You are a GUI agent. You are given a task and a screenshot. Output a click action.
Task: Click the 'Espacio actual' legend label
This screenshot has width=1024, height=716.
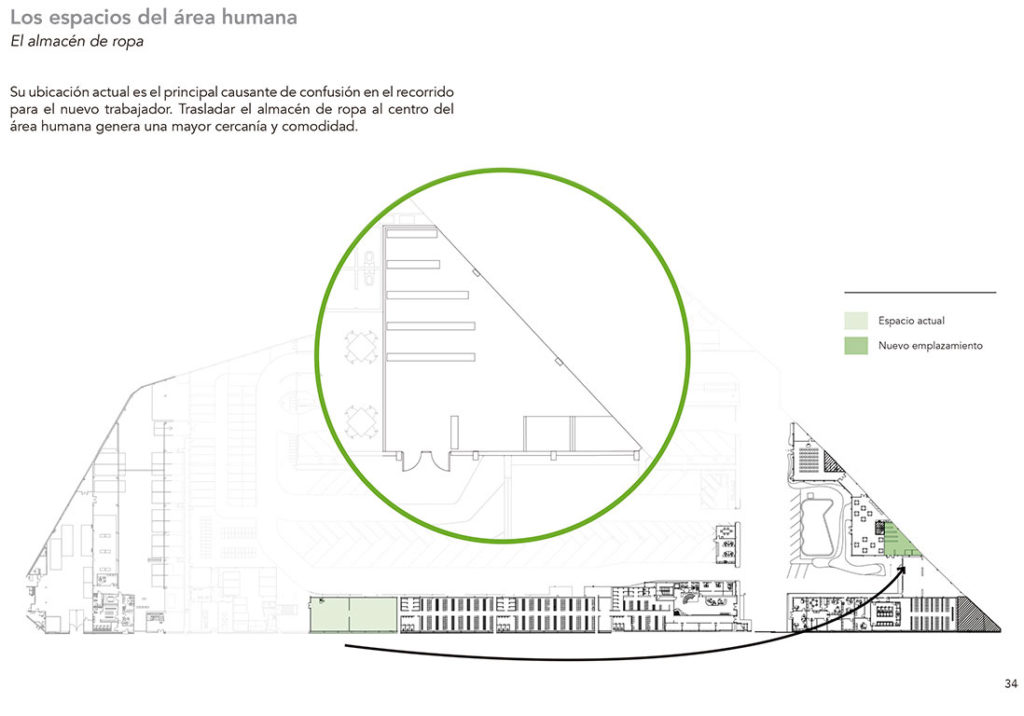tap(911, 321)
